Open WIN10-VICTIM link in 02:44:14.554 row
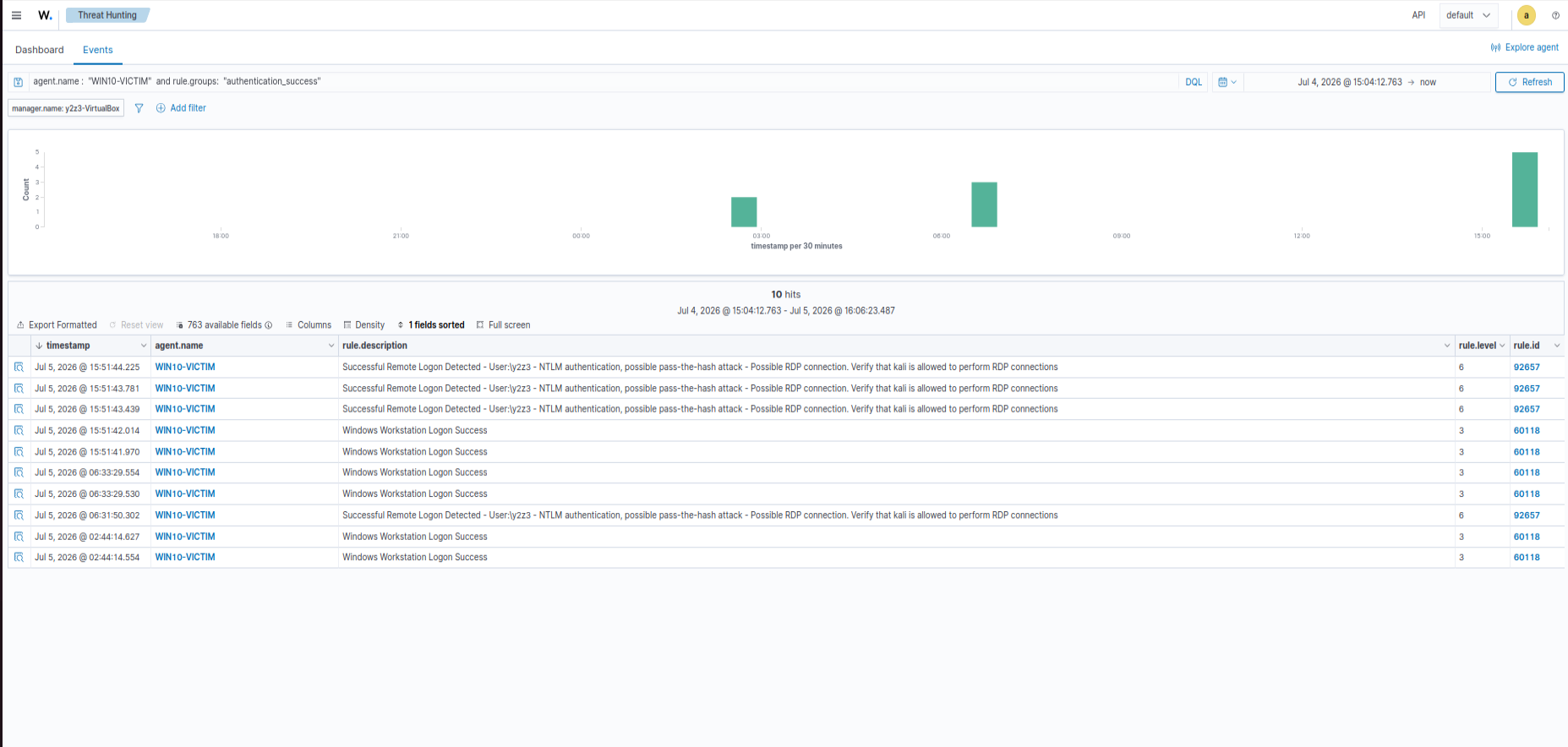 coord(185,558)
